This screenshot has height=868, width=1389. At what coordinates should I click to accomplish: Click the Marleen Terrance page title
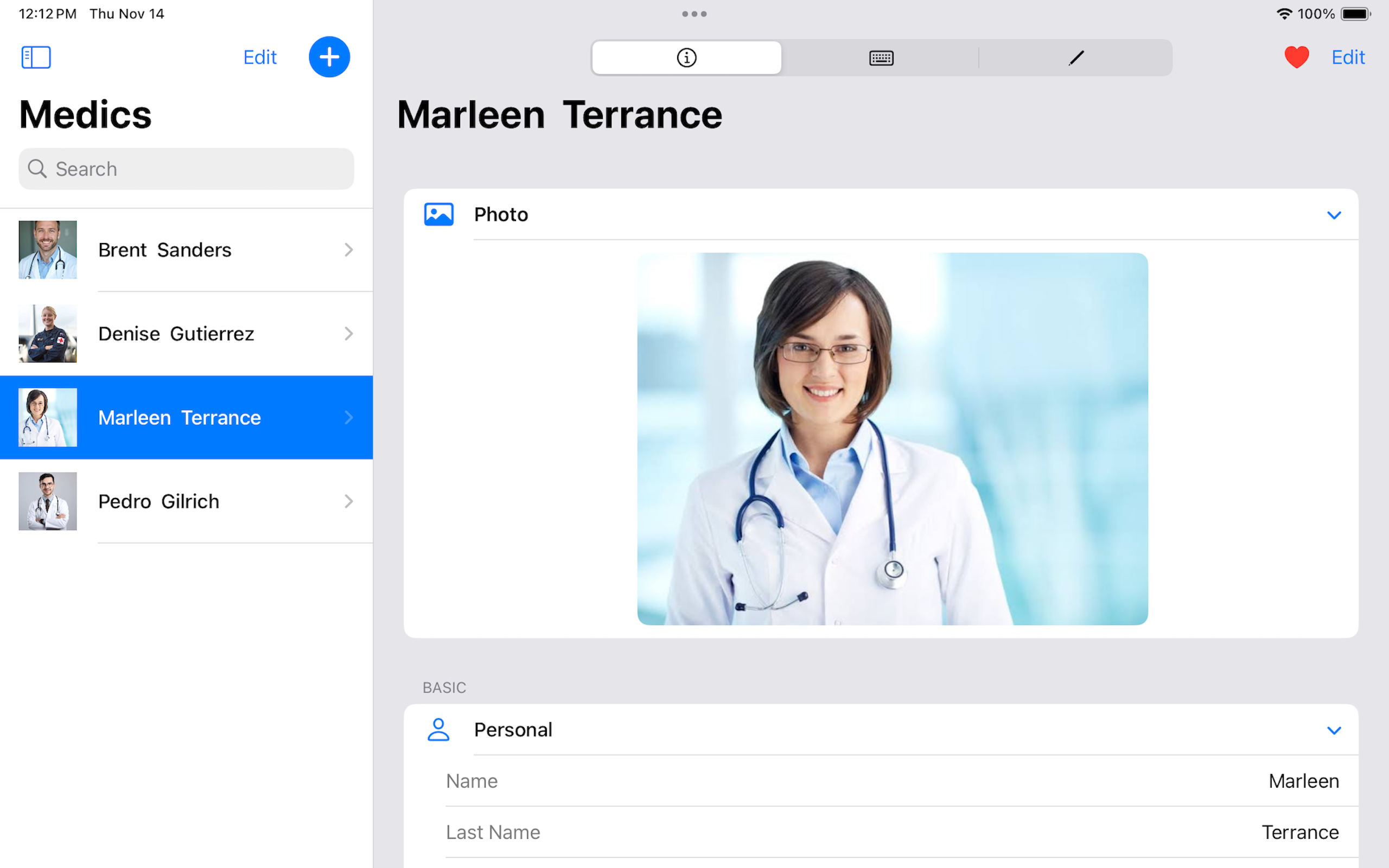[559, 115]
